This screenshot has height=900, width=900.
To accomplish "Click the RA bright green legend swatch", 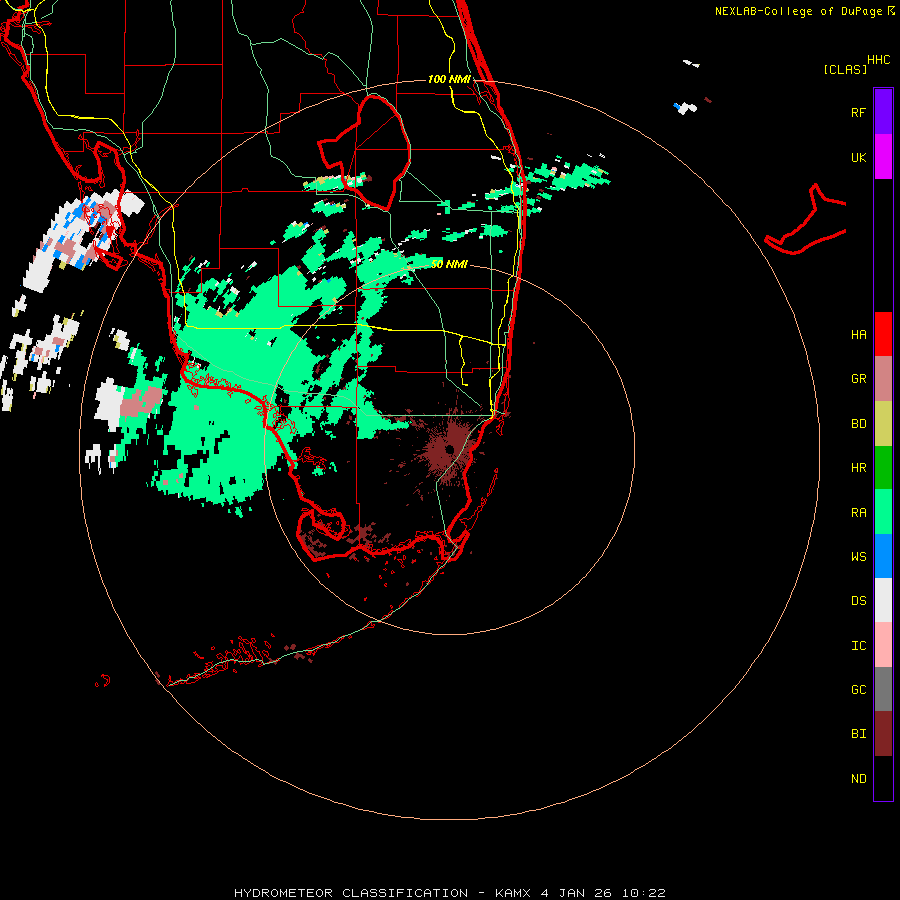I will pos(883,512).
